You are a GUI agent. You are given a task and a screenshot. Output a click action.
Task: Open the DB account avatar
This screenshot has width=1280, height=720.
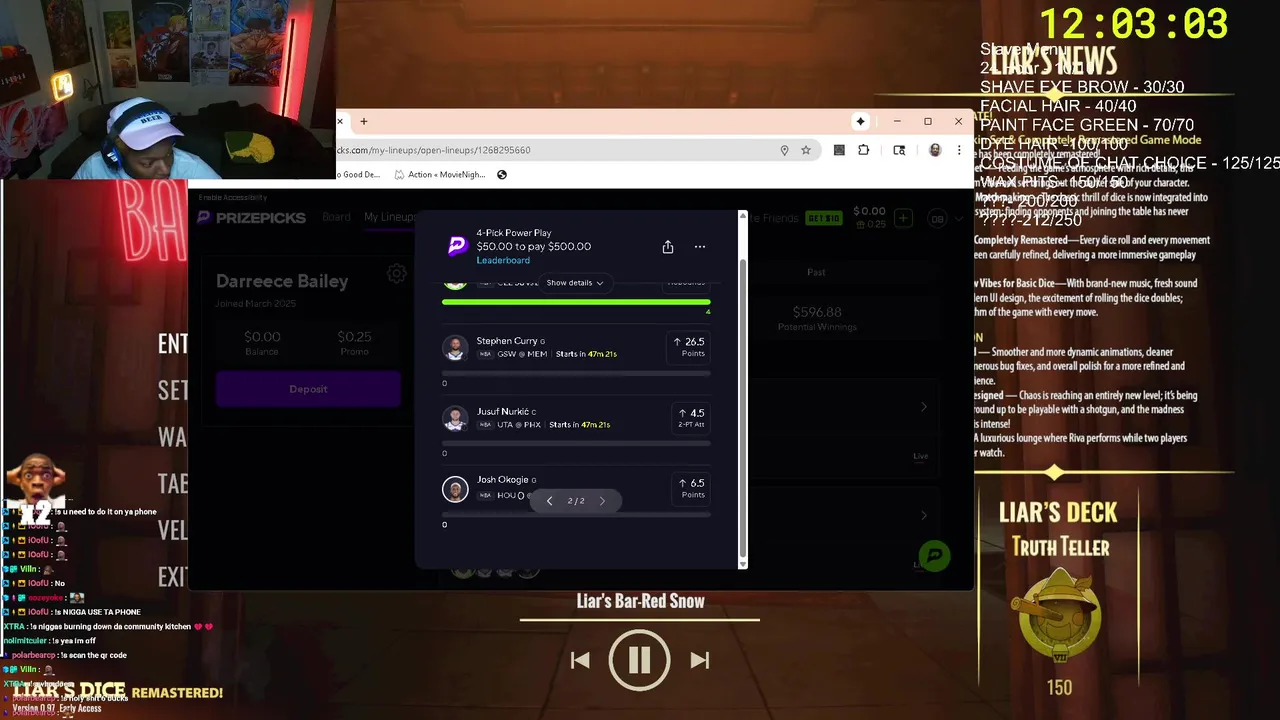click(x=938, y=218)
